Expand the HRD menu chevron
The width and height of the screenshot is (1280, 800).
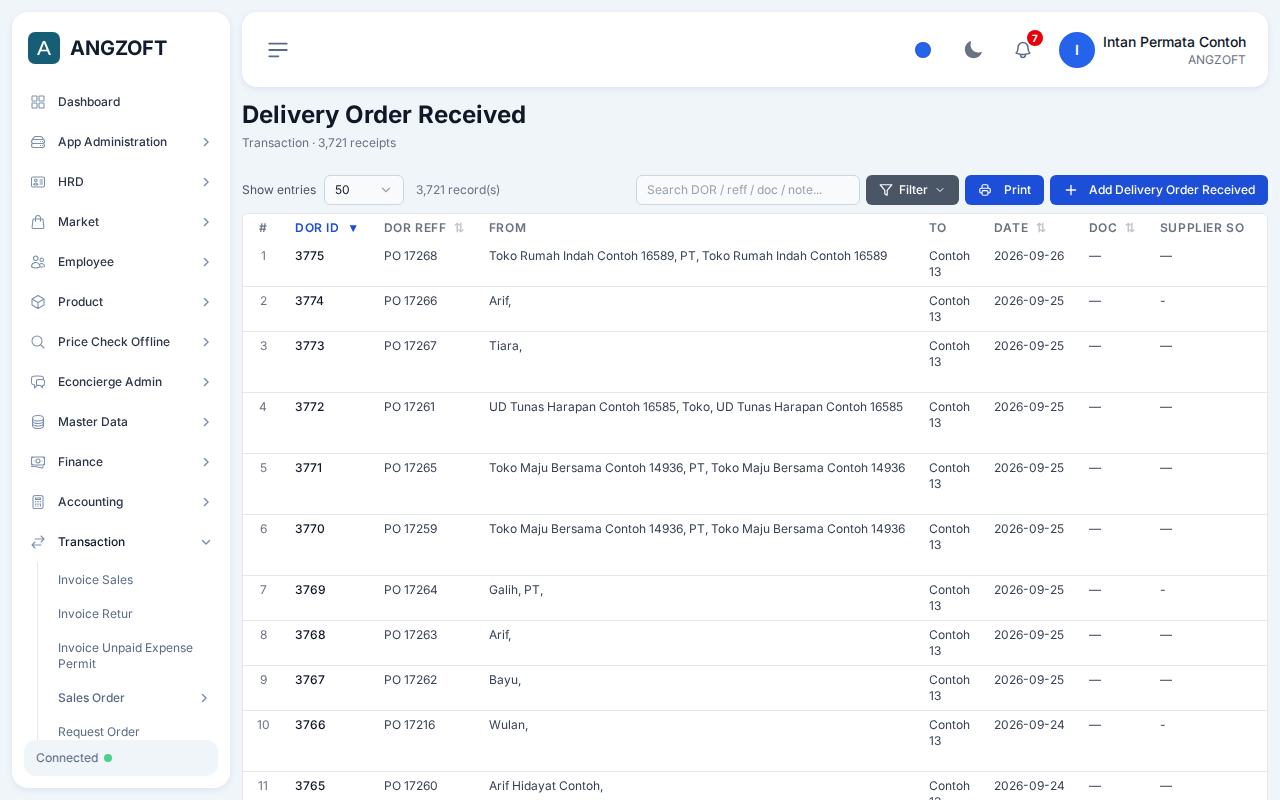coord(206,182)
